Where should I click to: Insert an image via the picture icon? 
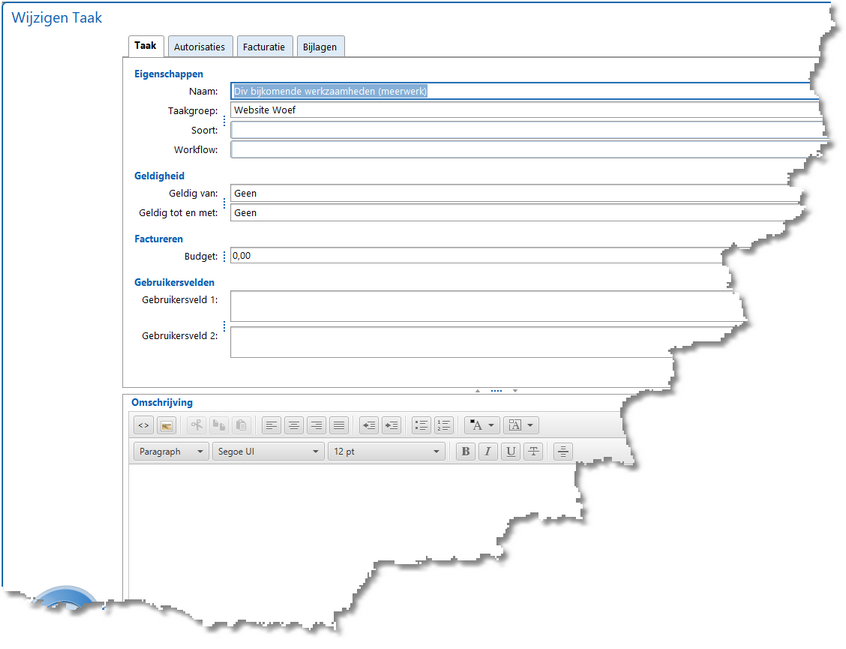tap(166, 425)
